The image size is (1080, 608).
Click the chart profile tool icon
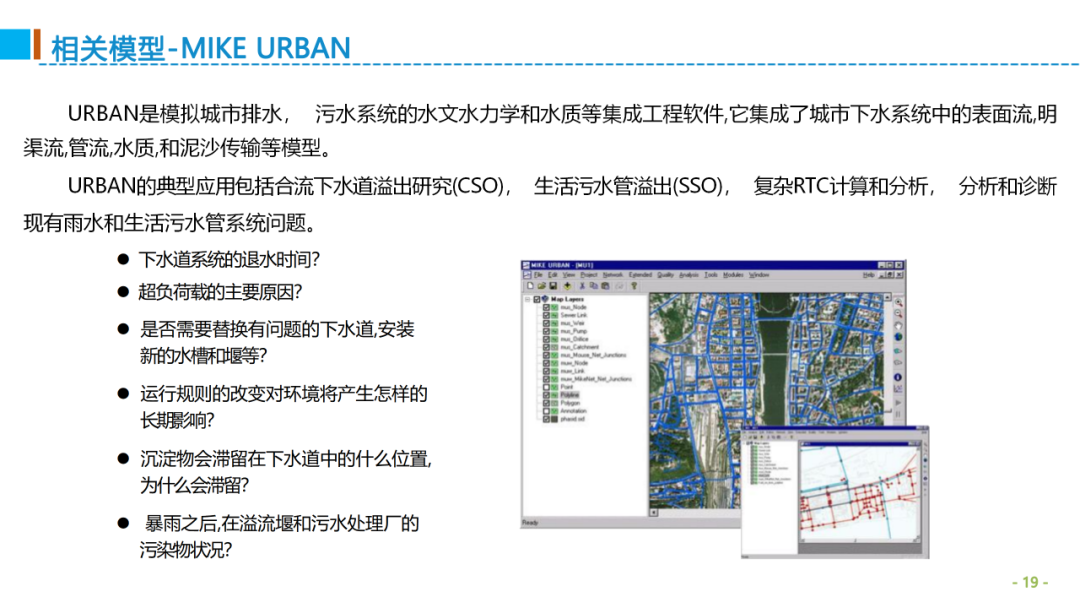click(898, 388)
